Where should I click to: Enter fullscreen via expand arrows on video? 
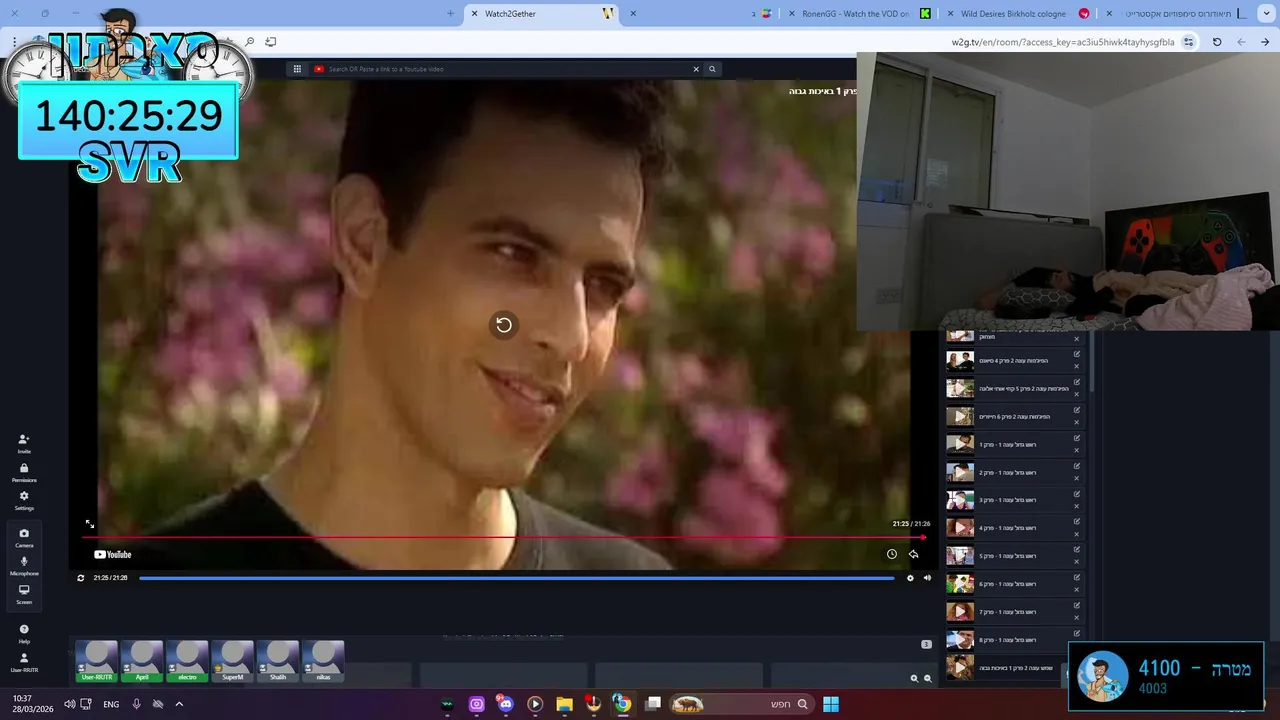(89, 524)
